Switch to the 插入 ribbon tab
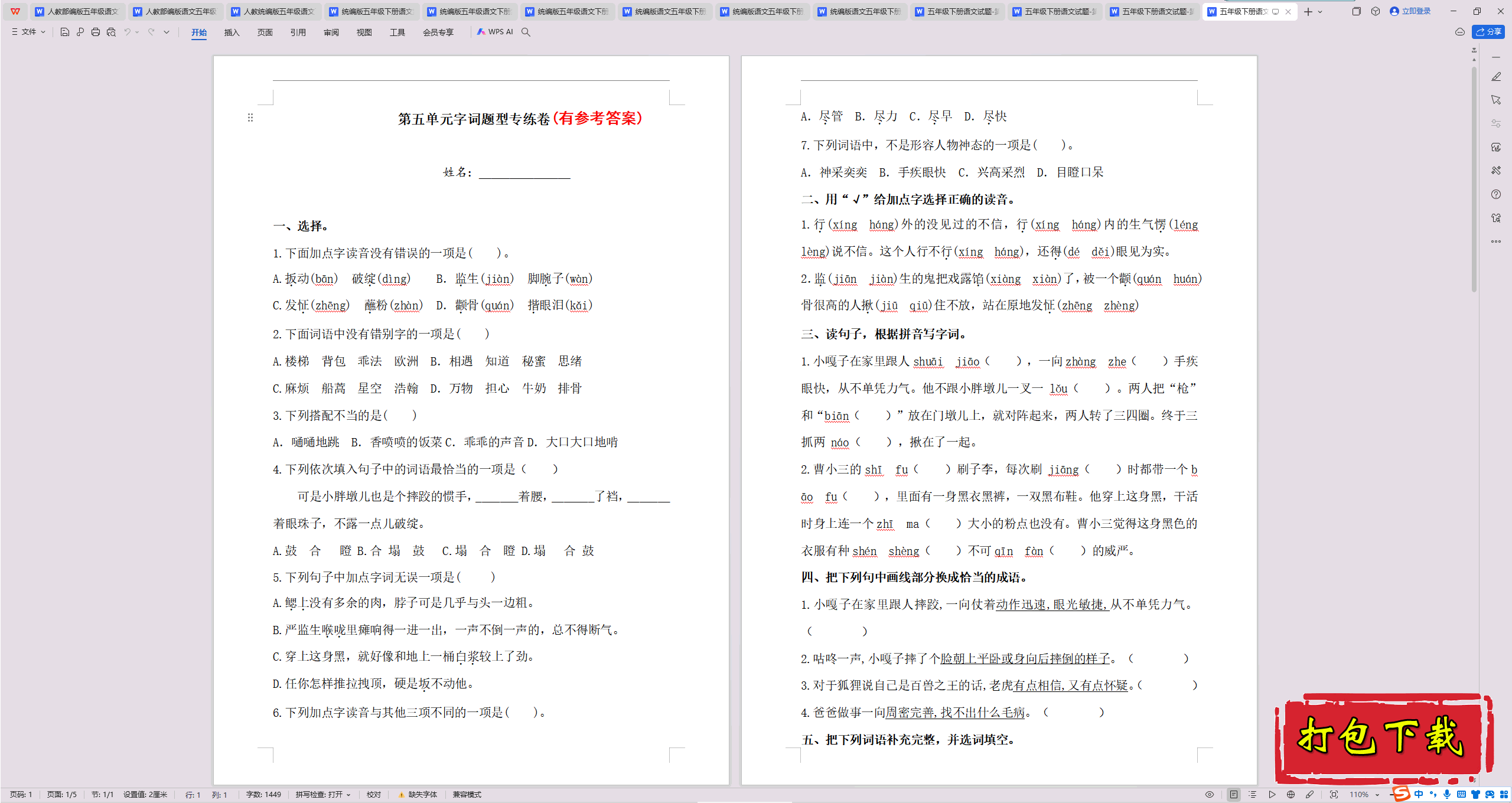The height and width of the screenshot is (803, 1512). 232,32
